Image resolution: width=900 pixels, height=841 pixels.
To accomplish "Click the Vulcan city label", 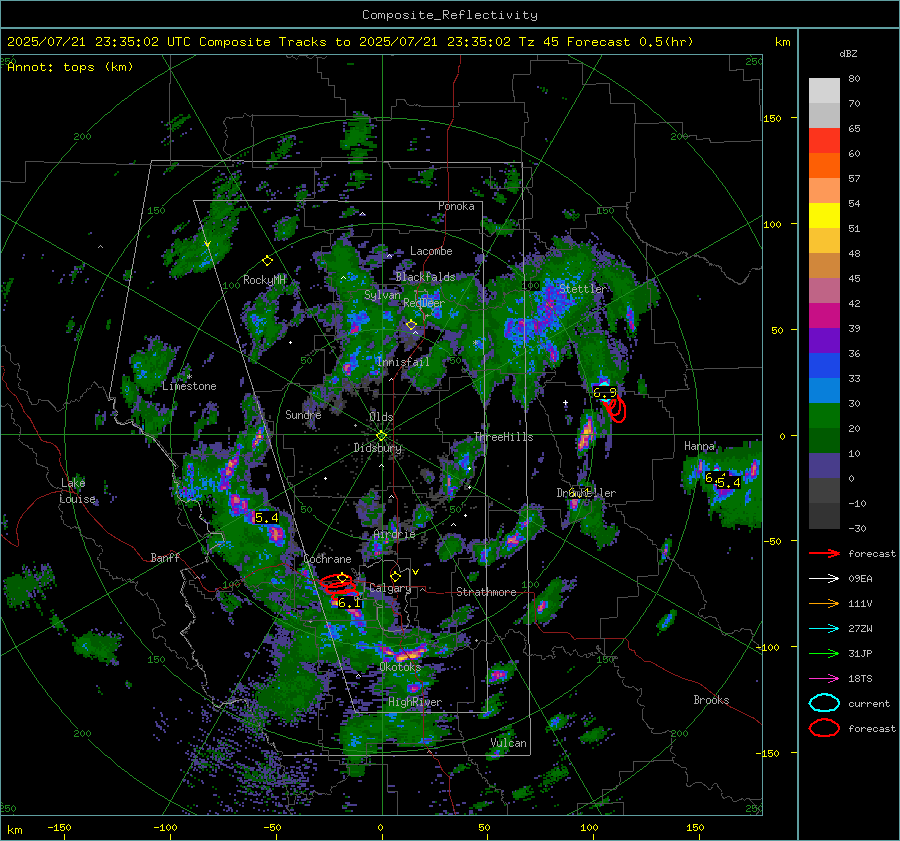I will point(508,743).
